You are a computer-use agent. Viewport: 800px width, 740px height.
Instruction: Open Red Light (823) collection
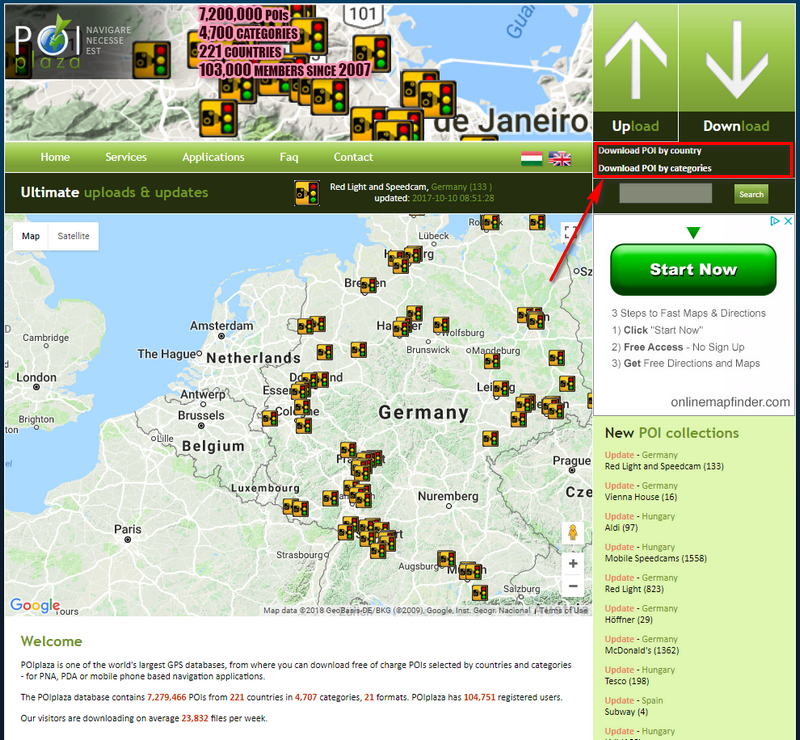tap(634, 589)
